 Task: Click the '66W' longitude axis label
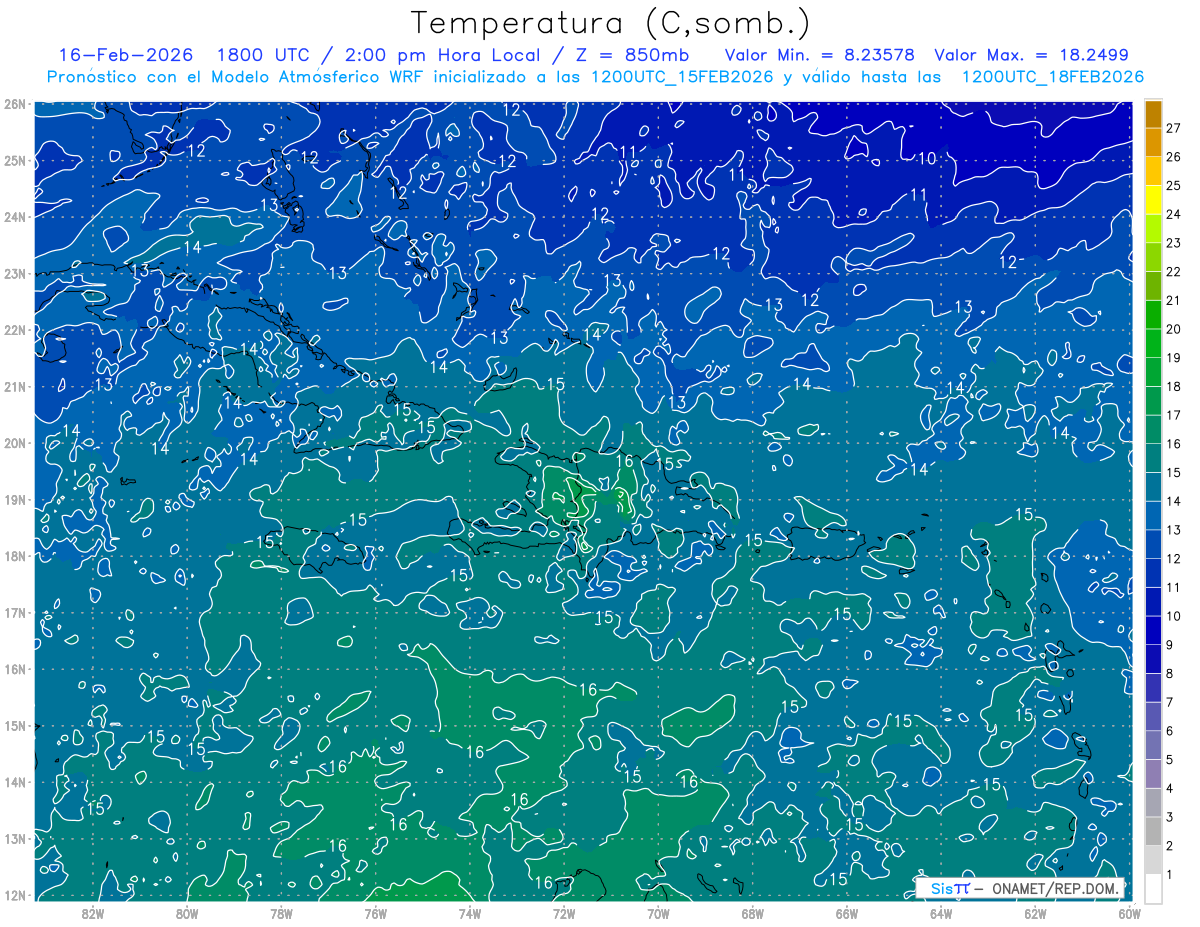(846, 913)
